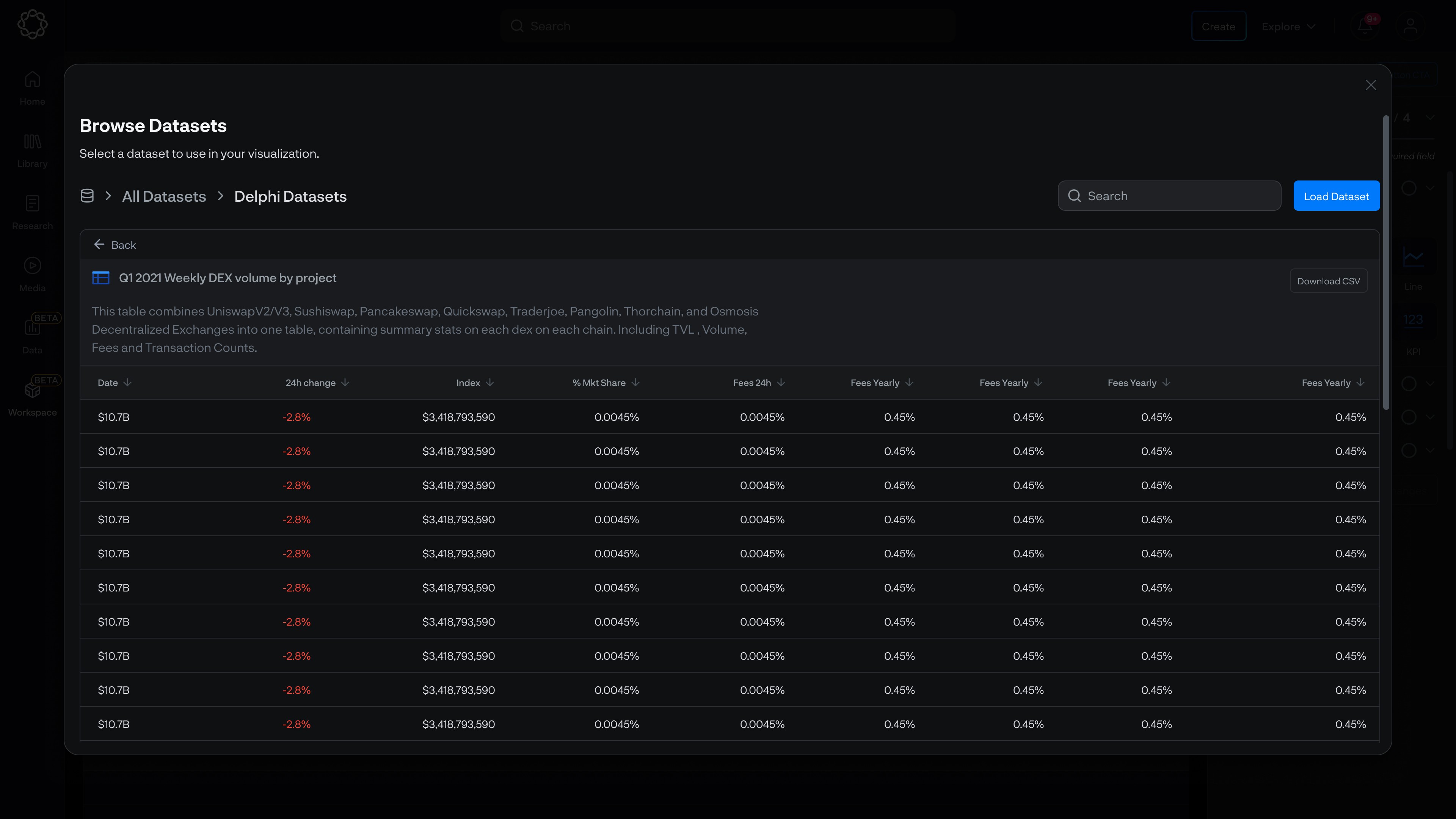Click the database icon in breadcrumb
The image size is (1456, 819).
pyautogui.click(x=87, y=196)
